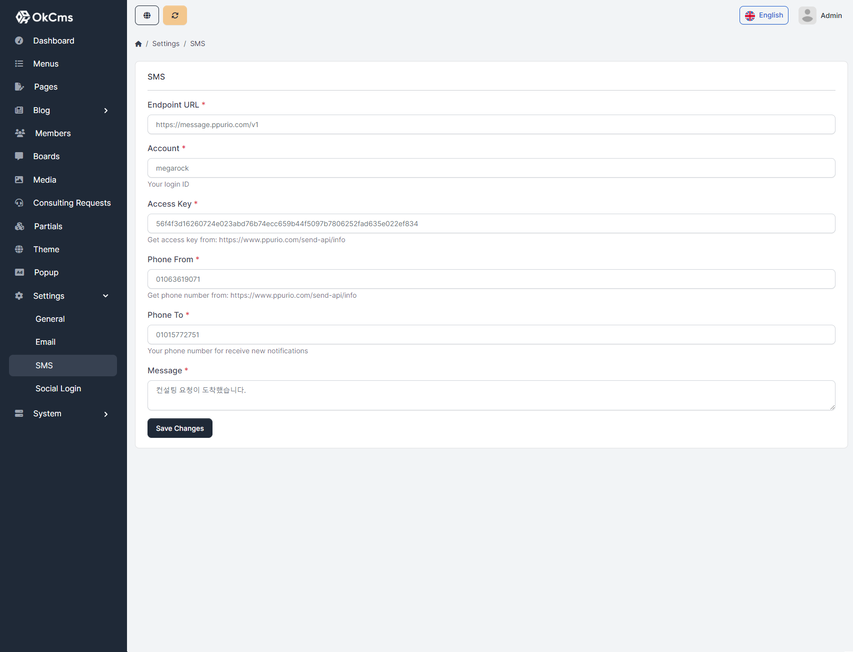
Task: Click the Message text area
Action: [491, 395]
